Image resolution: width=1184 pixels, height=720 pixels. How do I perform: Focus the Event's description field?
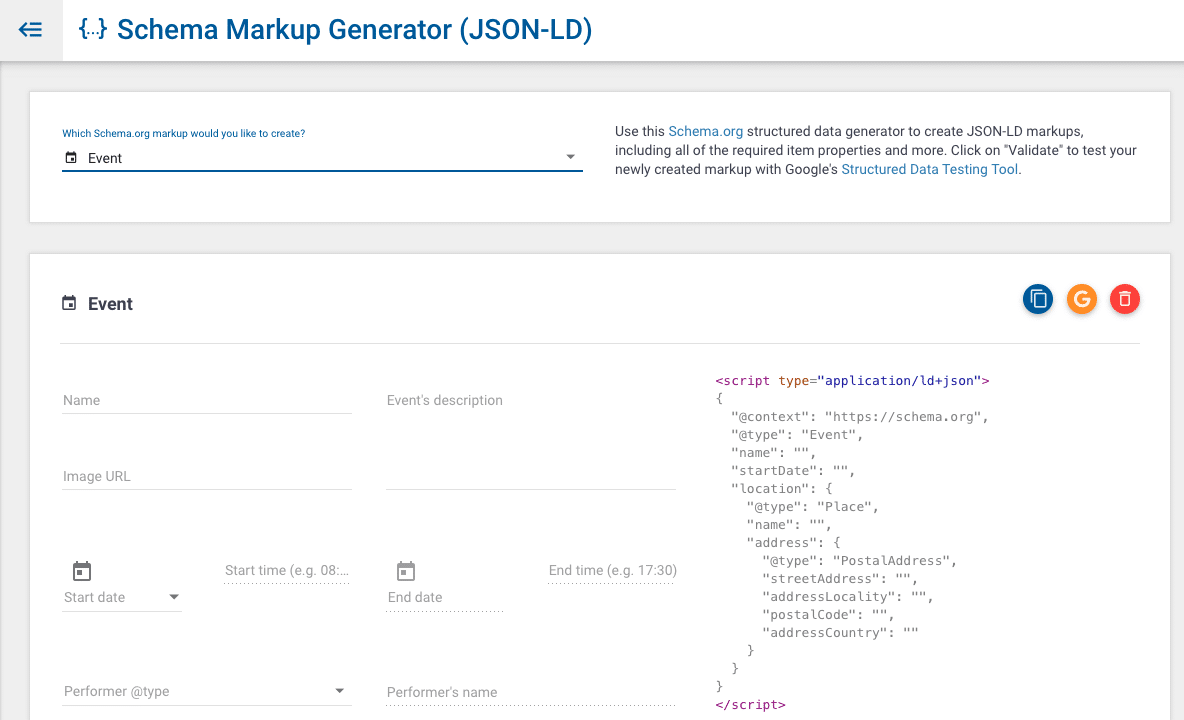[531, 438]
